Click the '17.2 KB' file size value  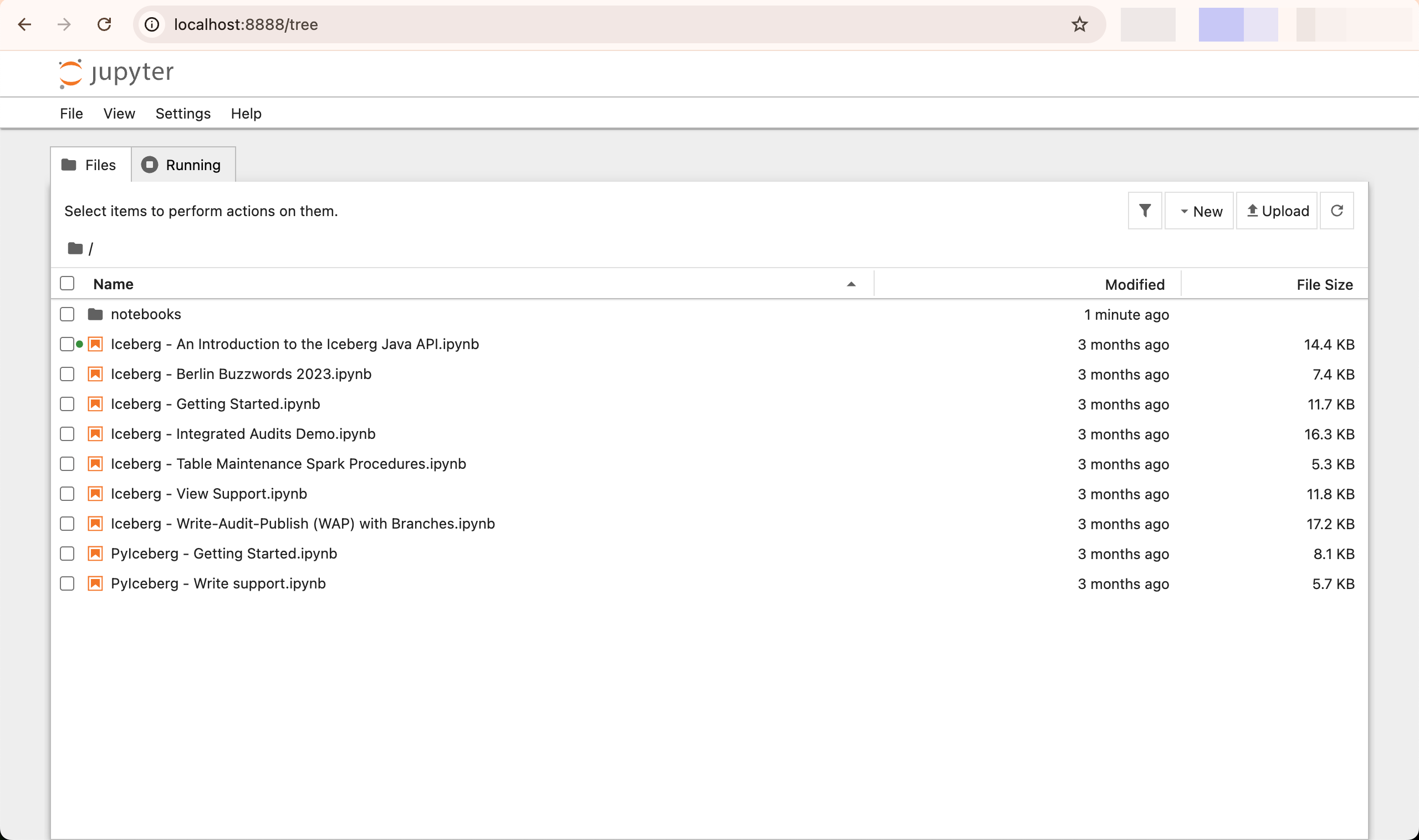1330,524
